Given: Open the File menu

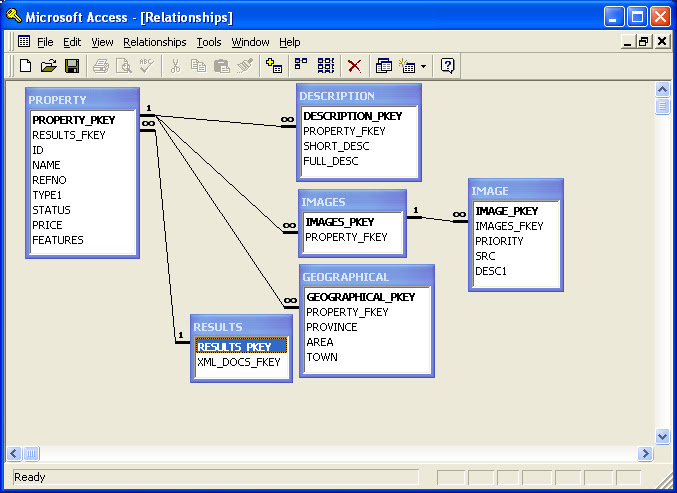Looking at the screenshot, I should click(x=45, y=42).
